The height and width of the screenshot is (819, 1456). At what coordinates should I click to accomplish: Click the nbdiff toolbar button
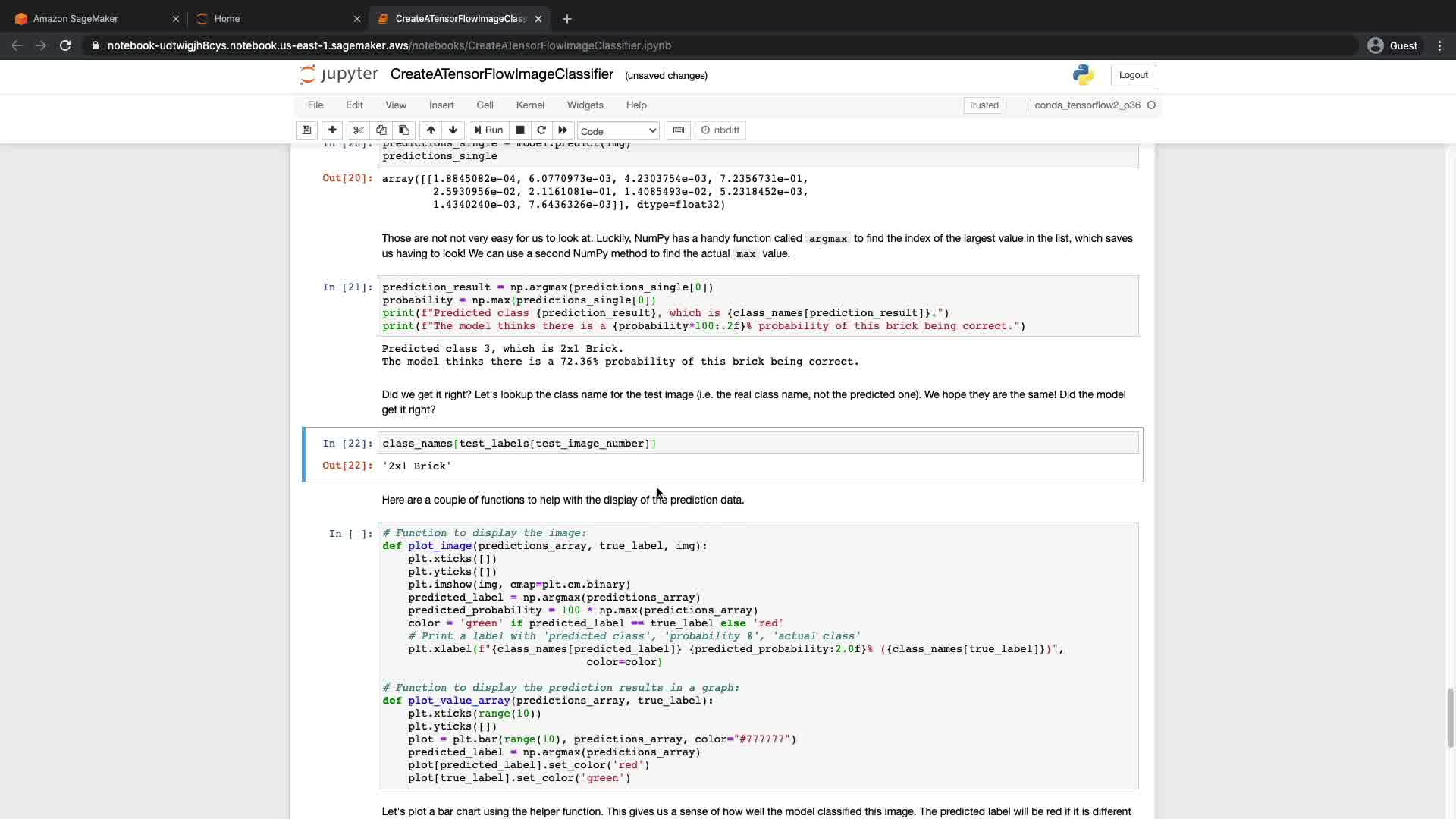click(720, 130)
